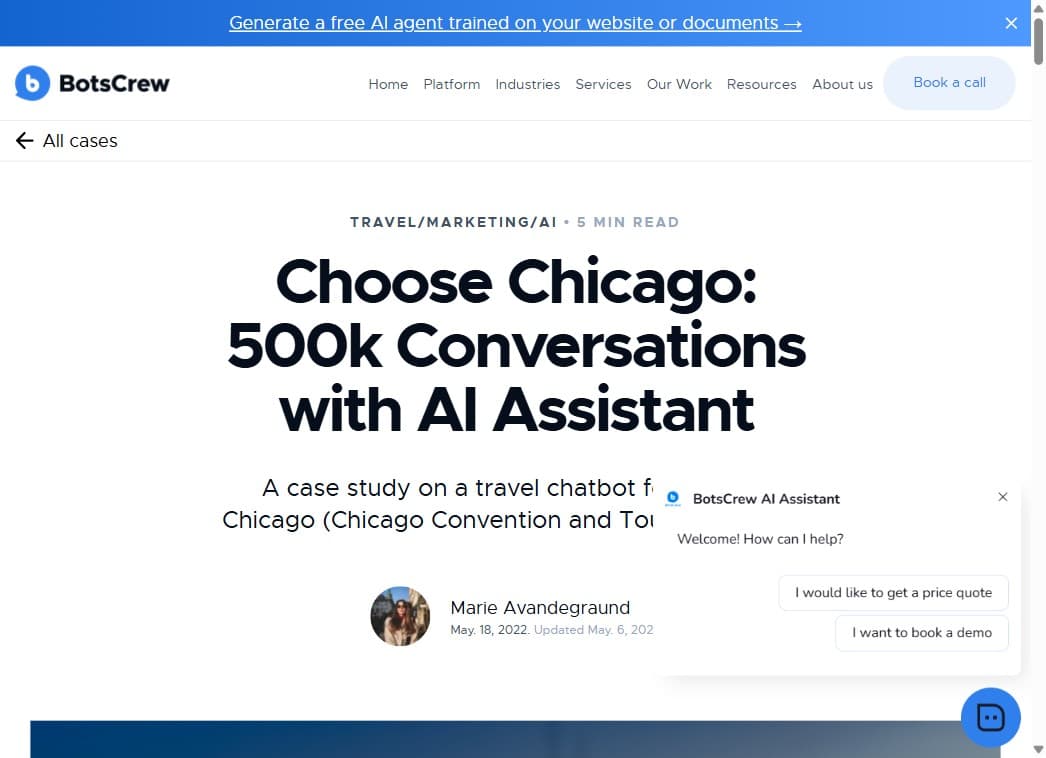Close the top promotional banner

[x=1011, y=23]
